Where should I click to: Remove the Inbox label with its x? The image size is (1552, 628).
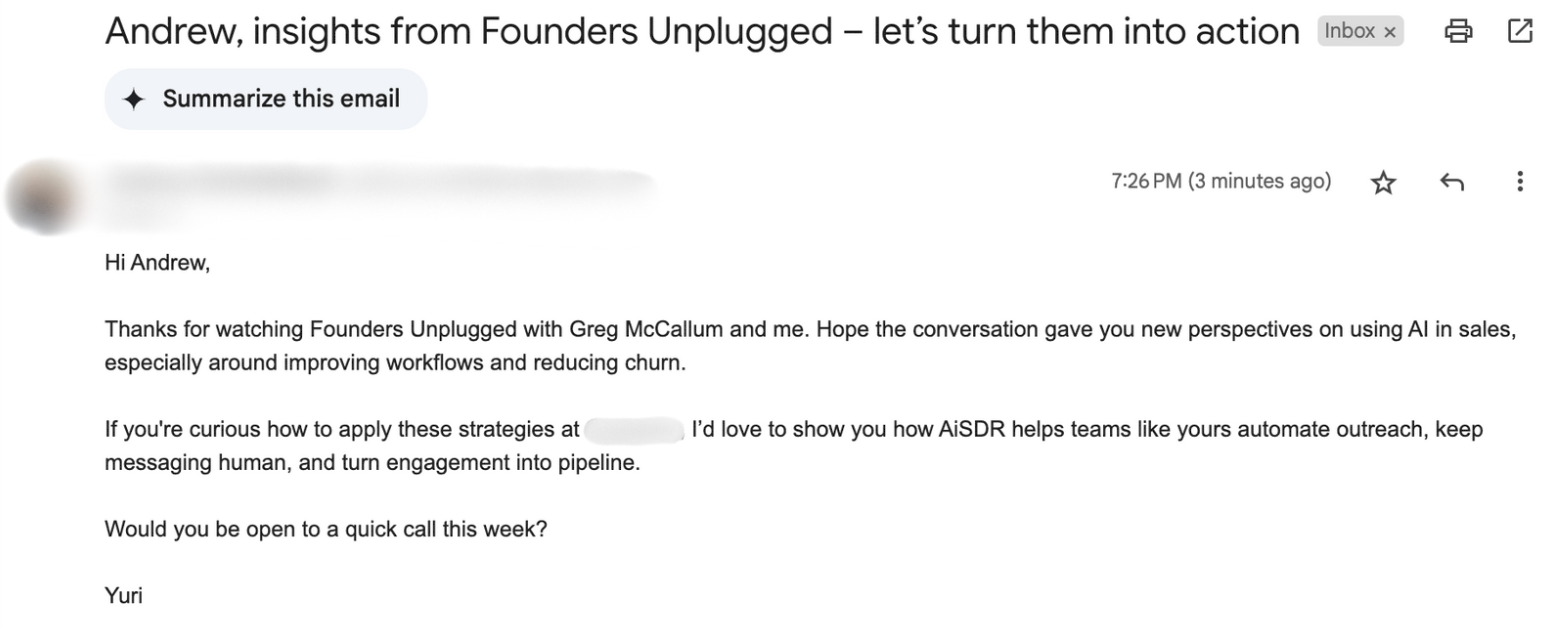coord(1389,32)
